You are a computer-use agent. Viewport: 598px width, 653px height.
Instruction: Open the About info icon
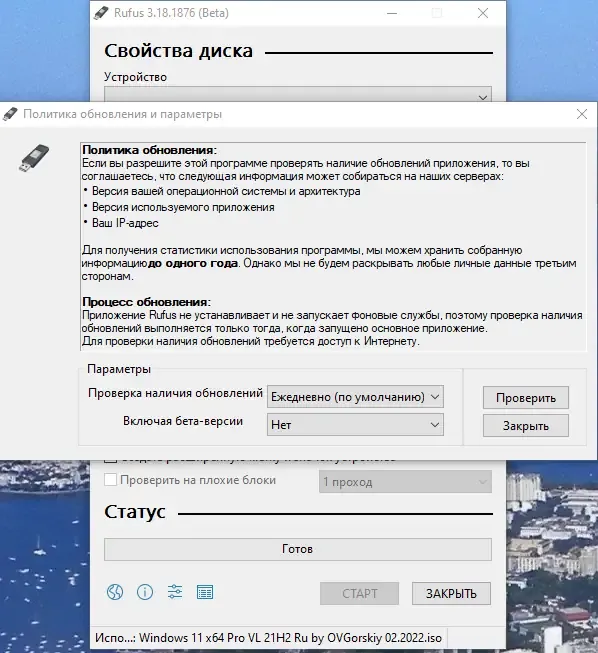click(145, 592)
